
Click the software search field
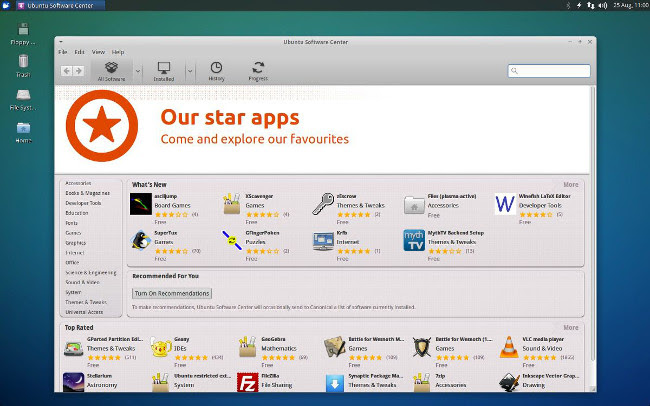(x=549, y=71)
